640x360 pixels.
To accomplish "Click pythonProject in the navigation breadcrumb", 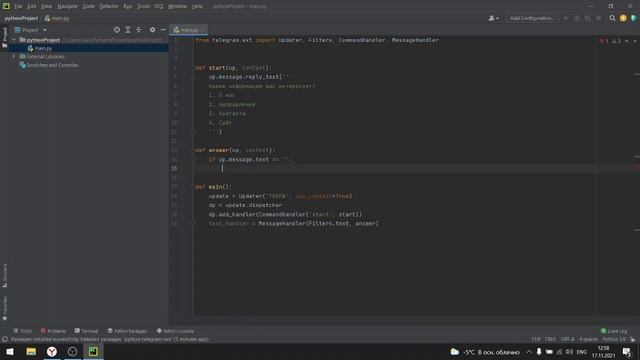I will tap(21, 18).
